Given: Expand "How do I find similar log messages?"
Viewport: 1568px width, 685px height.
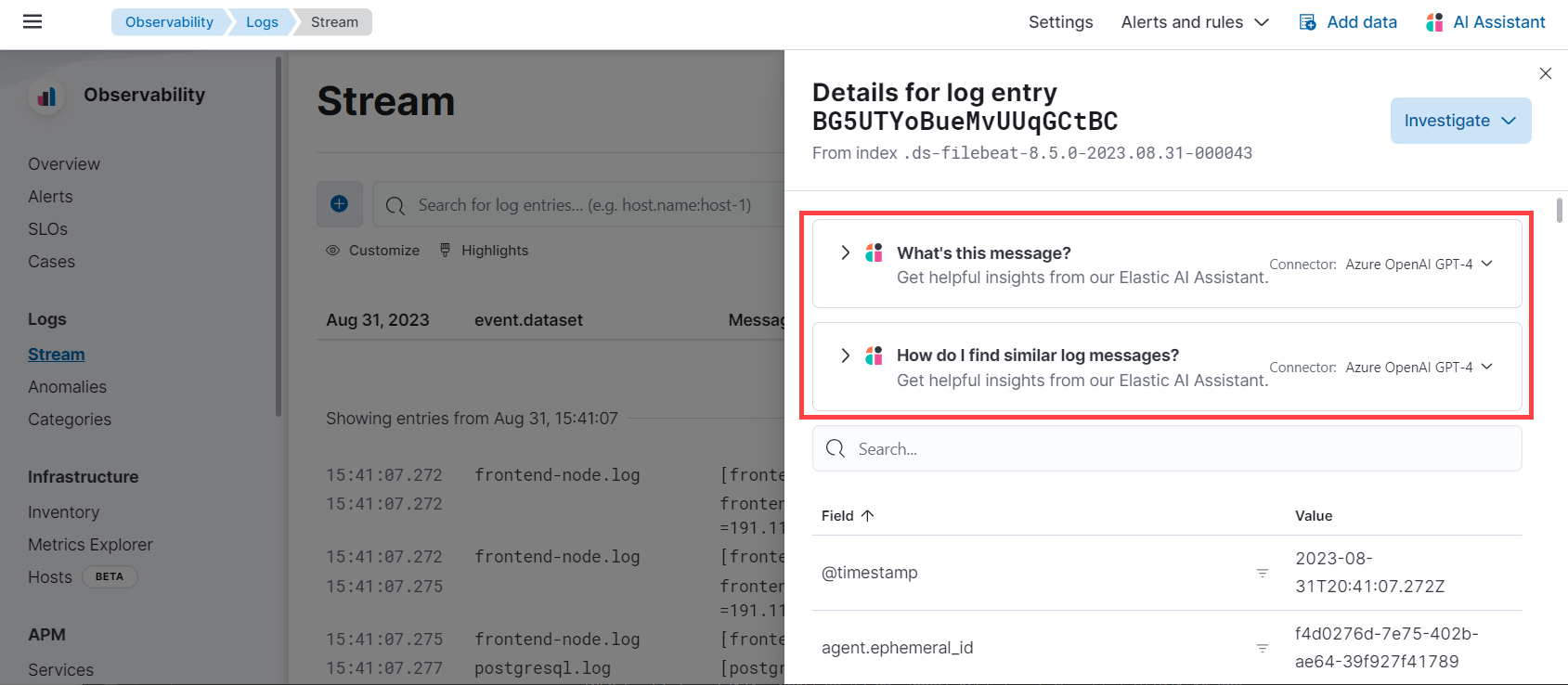Looking at the screenshot, I should click(845, 355).
